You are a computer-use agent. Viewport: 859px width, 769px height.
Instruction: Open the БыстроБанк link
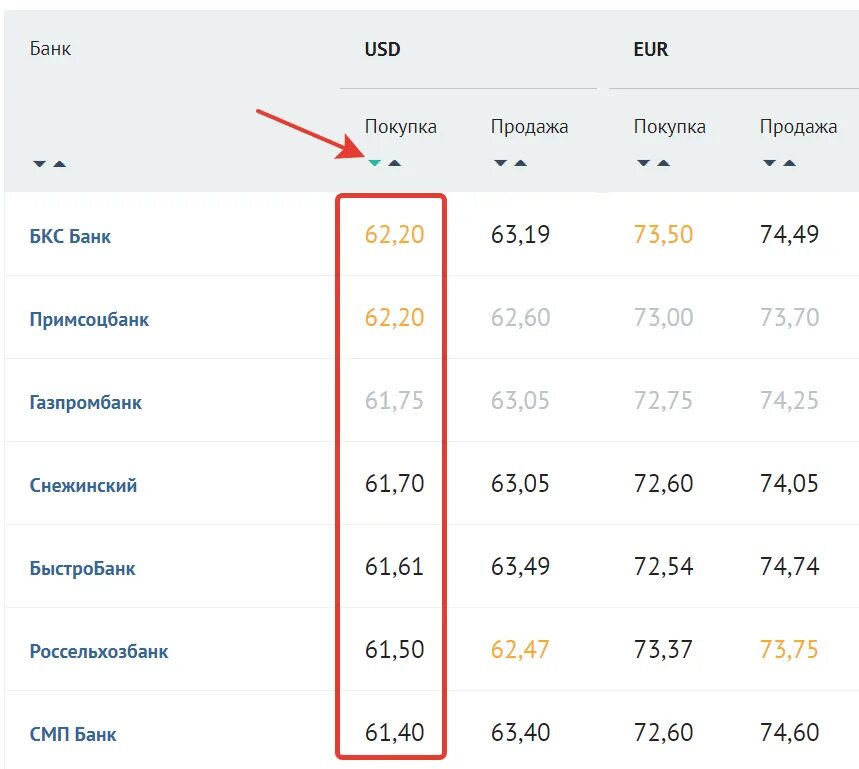point(82,569)
